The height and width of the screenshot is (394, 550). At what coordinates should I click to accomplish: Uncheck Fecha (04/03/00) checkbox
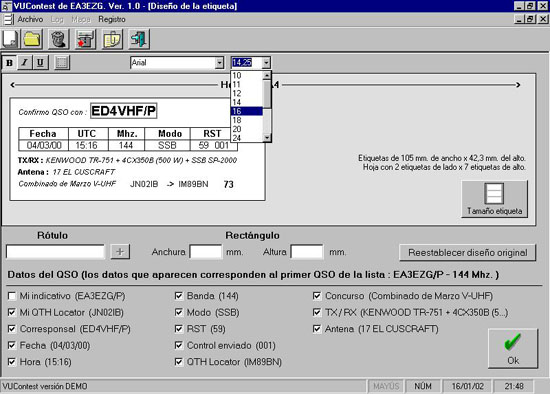12,345
